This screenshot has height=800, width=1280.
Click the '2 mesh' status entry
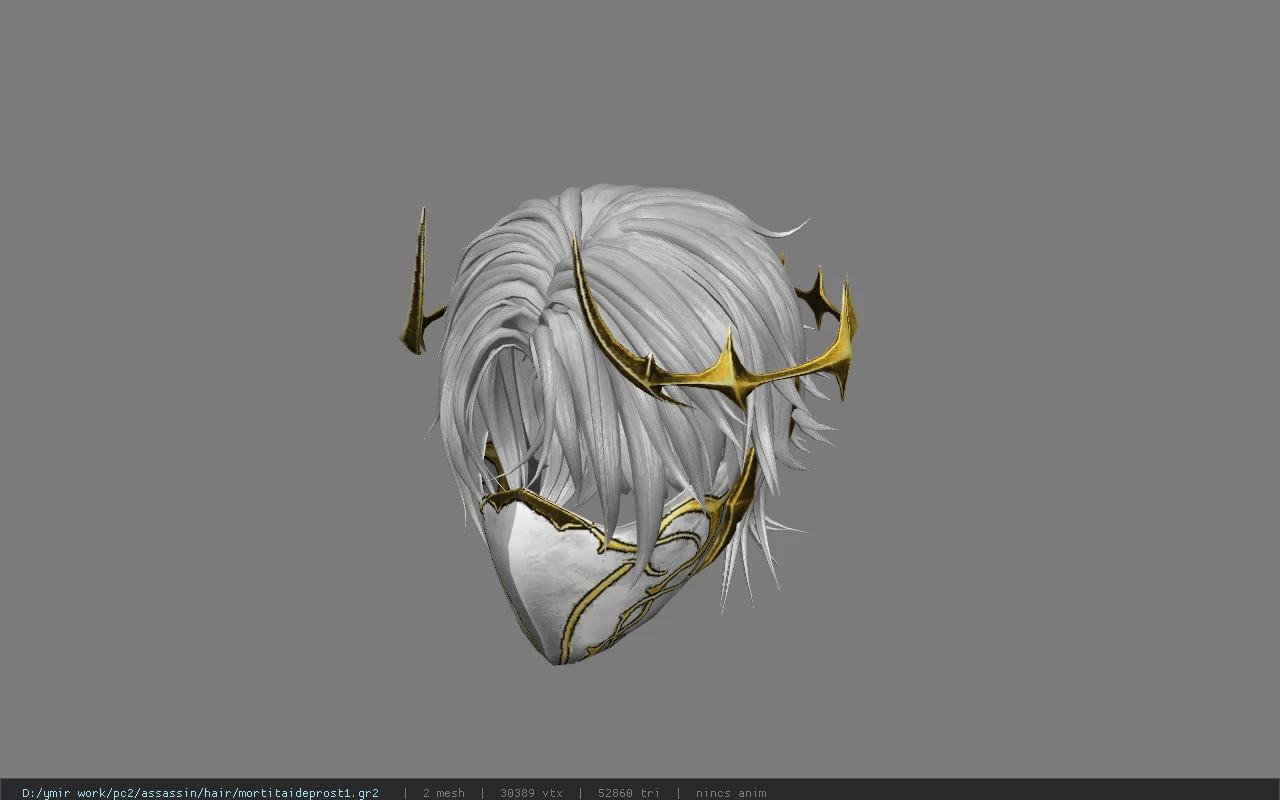click(443, 793)
